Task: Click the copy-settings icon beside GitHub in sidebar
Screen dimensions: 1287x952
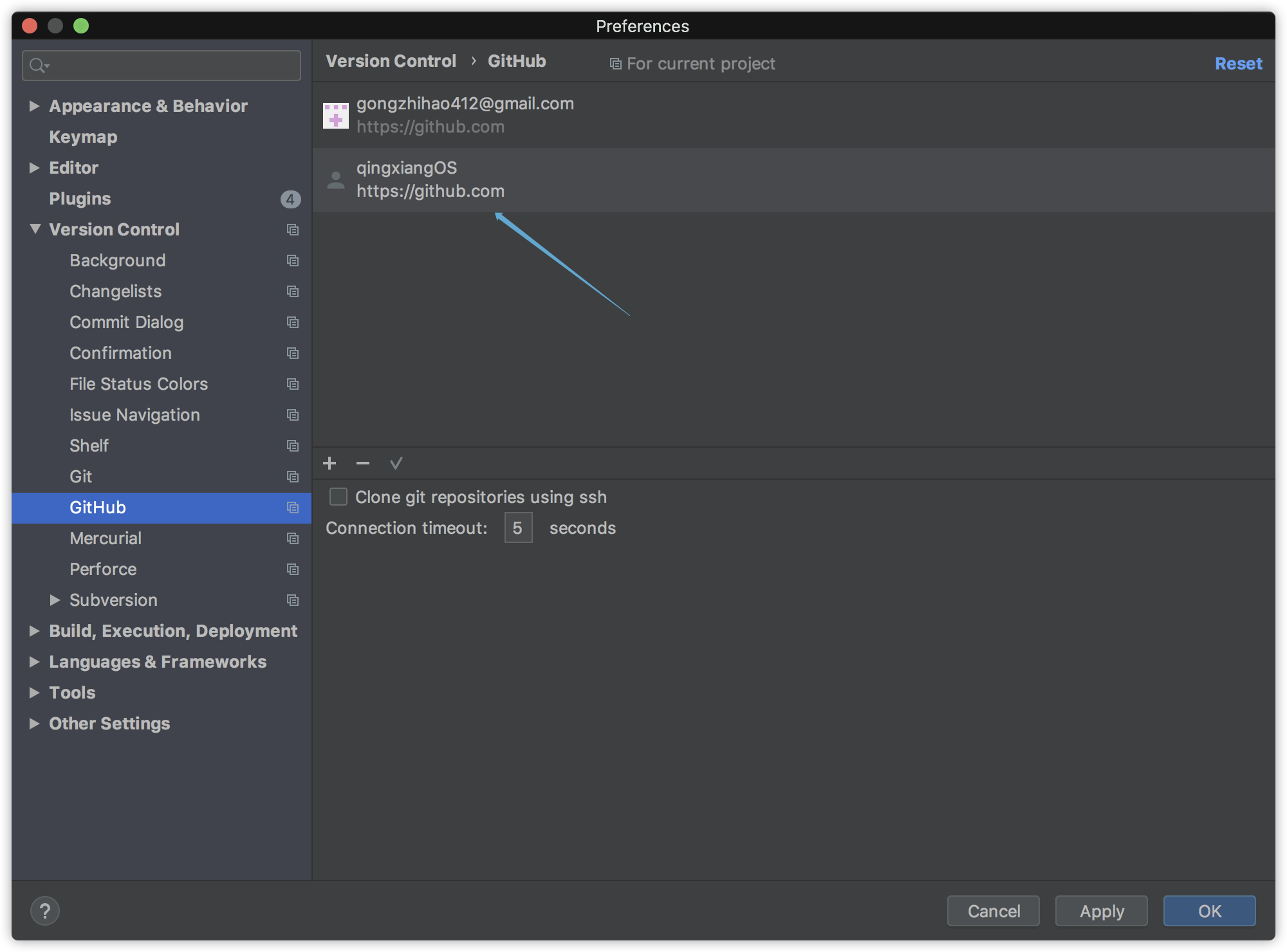Action: [x=293, y=508]
